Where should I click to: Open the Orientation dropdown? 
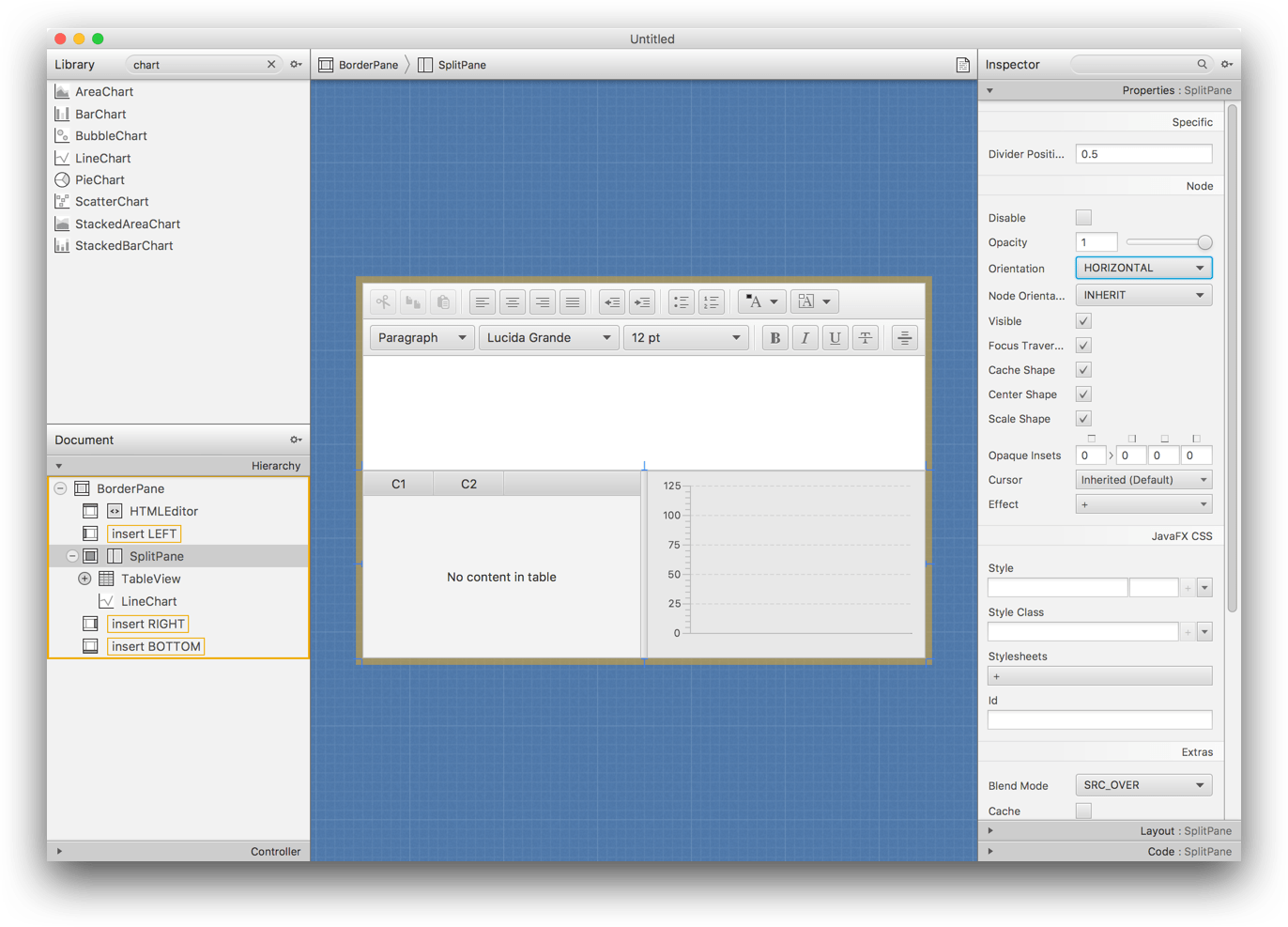pos(1142,268)
